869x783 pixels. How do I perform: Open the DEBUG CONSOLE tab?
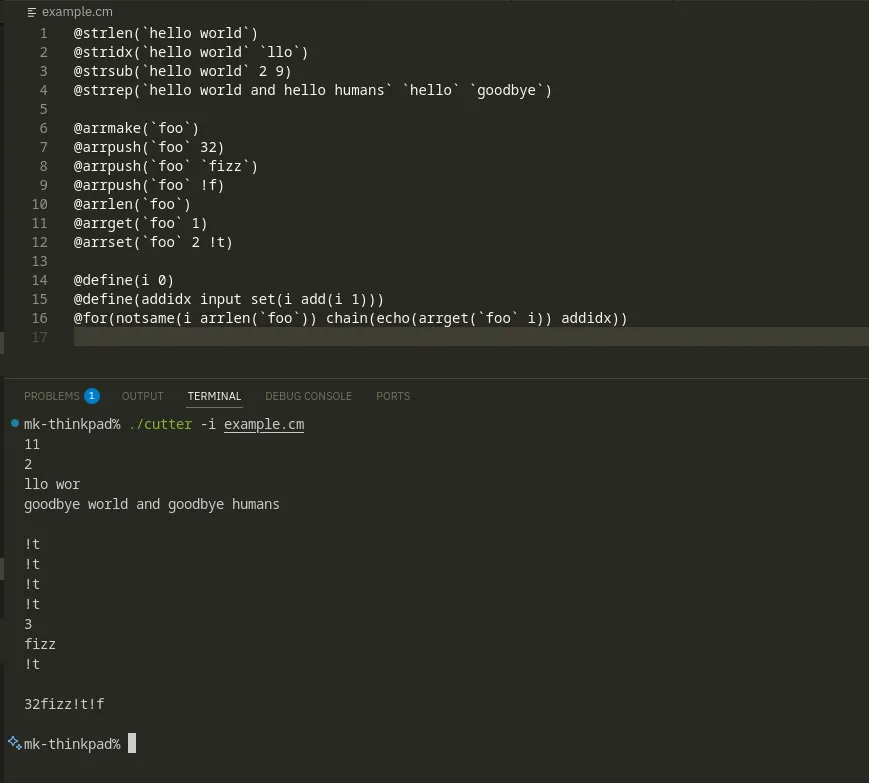[x=308, y=396]
